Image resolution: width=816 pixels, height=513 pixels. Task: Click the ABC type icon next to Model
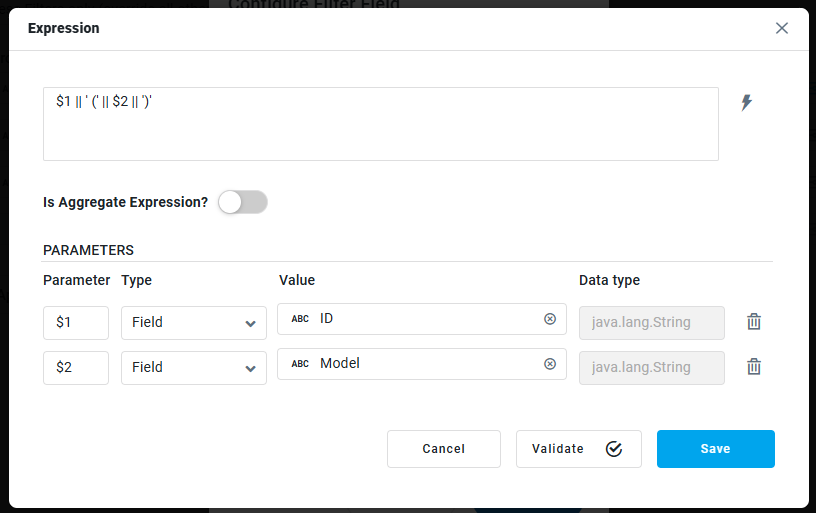click(300, 364)
